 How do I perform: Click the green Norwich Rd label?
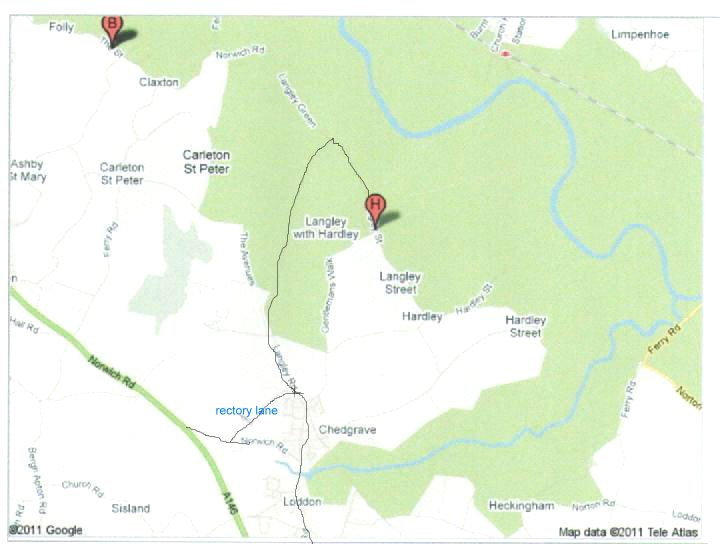coord(112,372)
